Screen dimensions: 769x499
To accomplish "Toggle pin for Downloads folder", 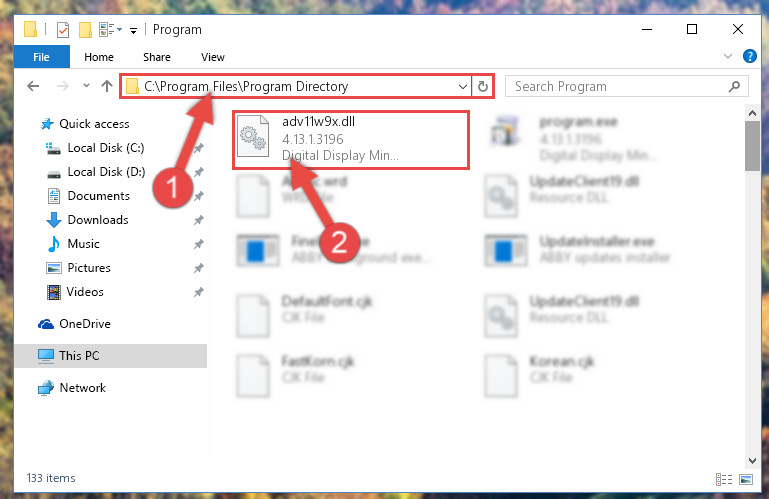I will pyautogui.click(x=199, y=220).
